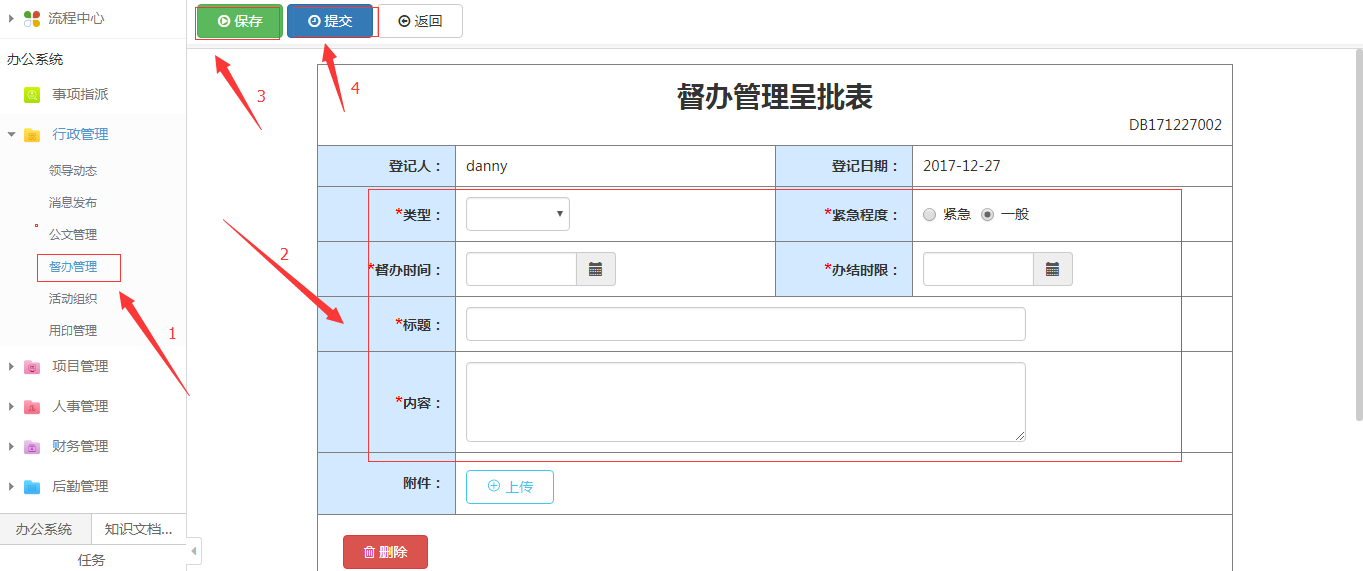Click the 上传 attachment button
Image resolution: width=1363 pixels, height=571 pixels.
(509, 487)
